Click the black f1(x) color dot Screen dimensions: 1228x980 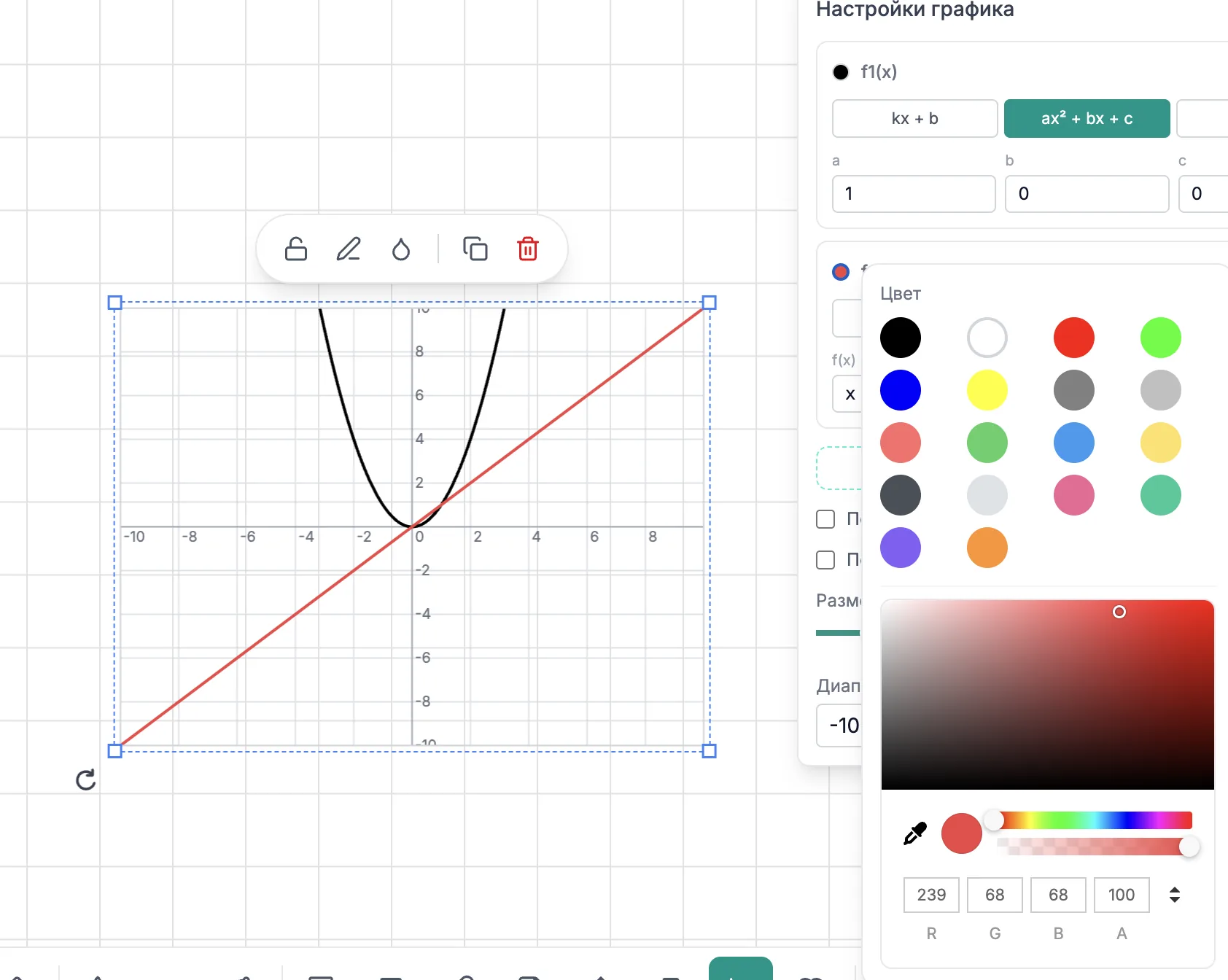(x=841, y=72)
